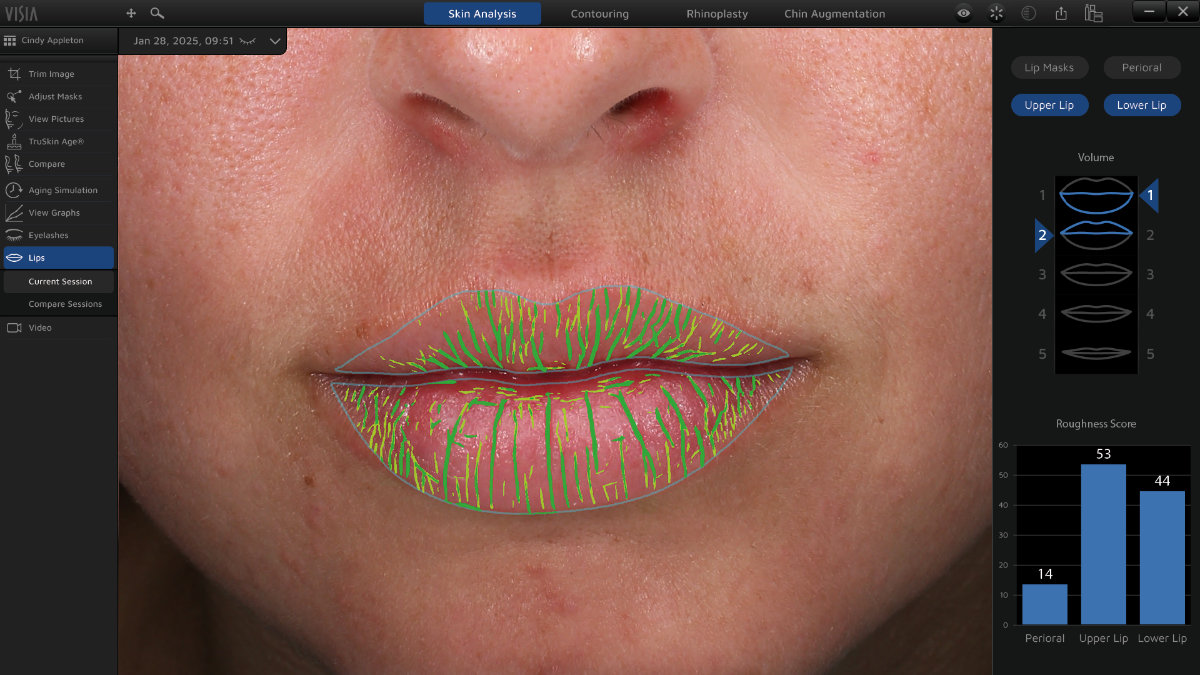Select volume level 3 for the upper lip

(1041, 274)
